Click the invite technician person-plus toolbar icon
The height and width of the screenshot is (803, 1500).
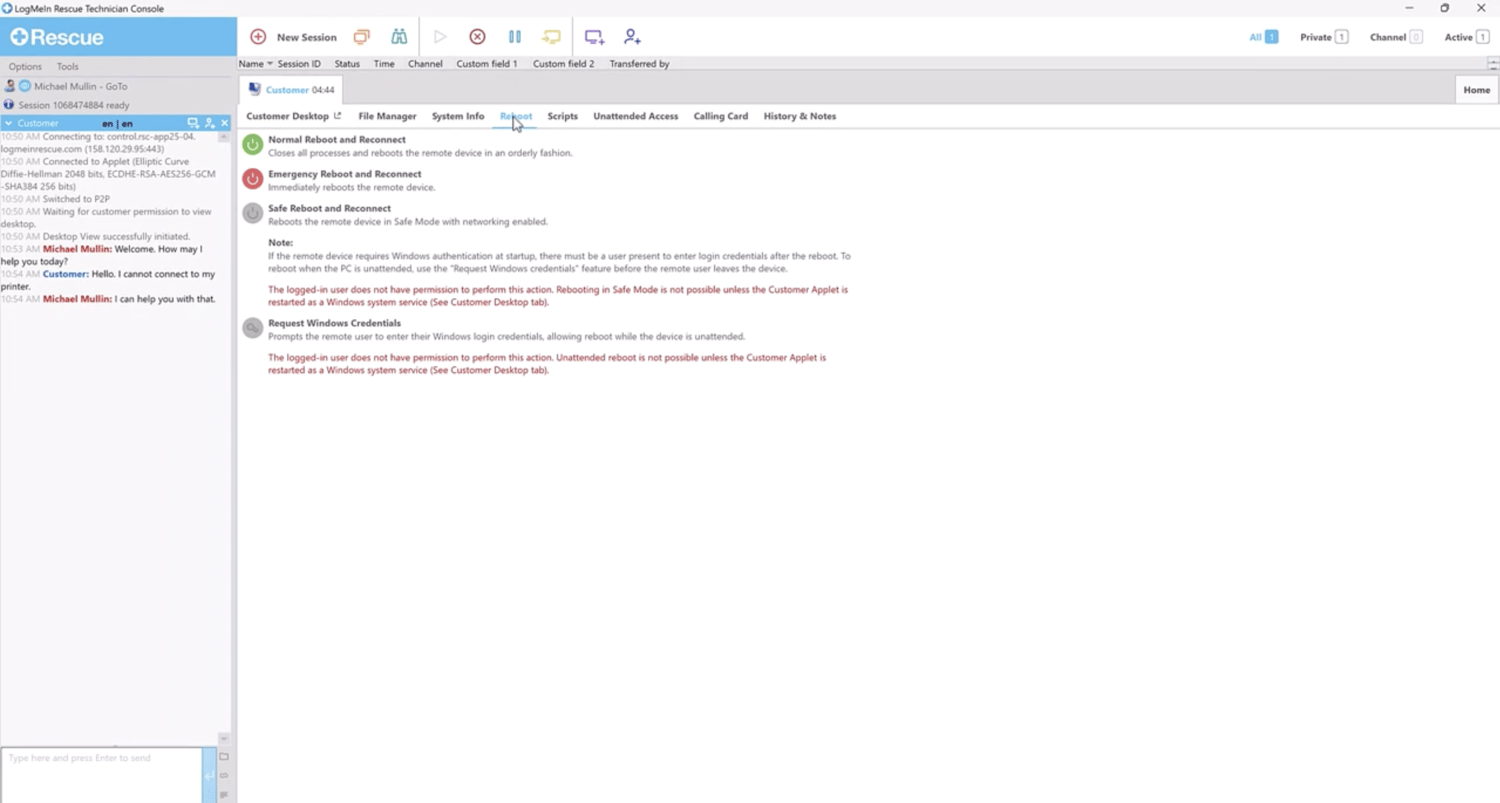click(x=632, y=37)
